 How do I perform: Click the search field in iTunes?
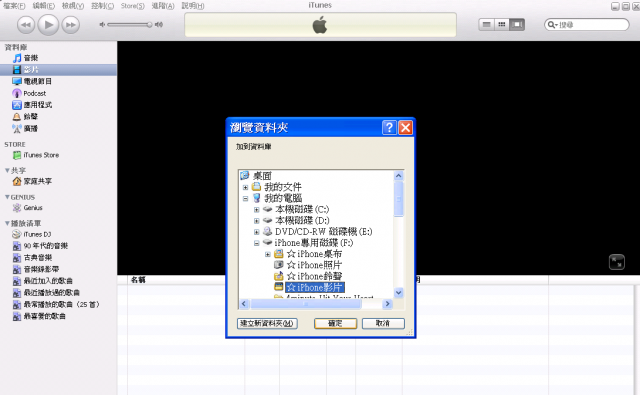[x=587, y=25]
